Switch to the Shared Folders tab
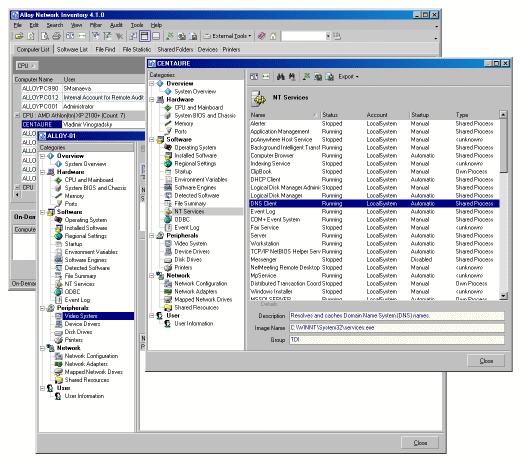This screenshot has width=521, height=464. [x=175, y=49]
